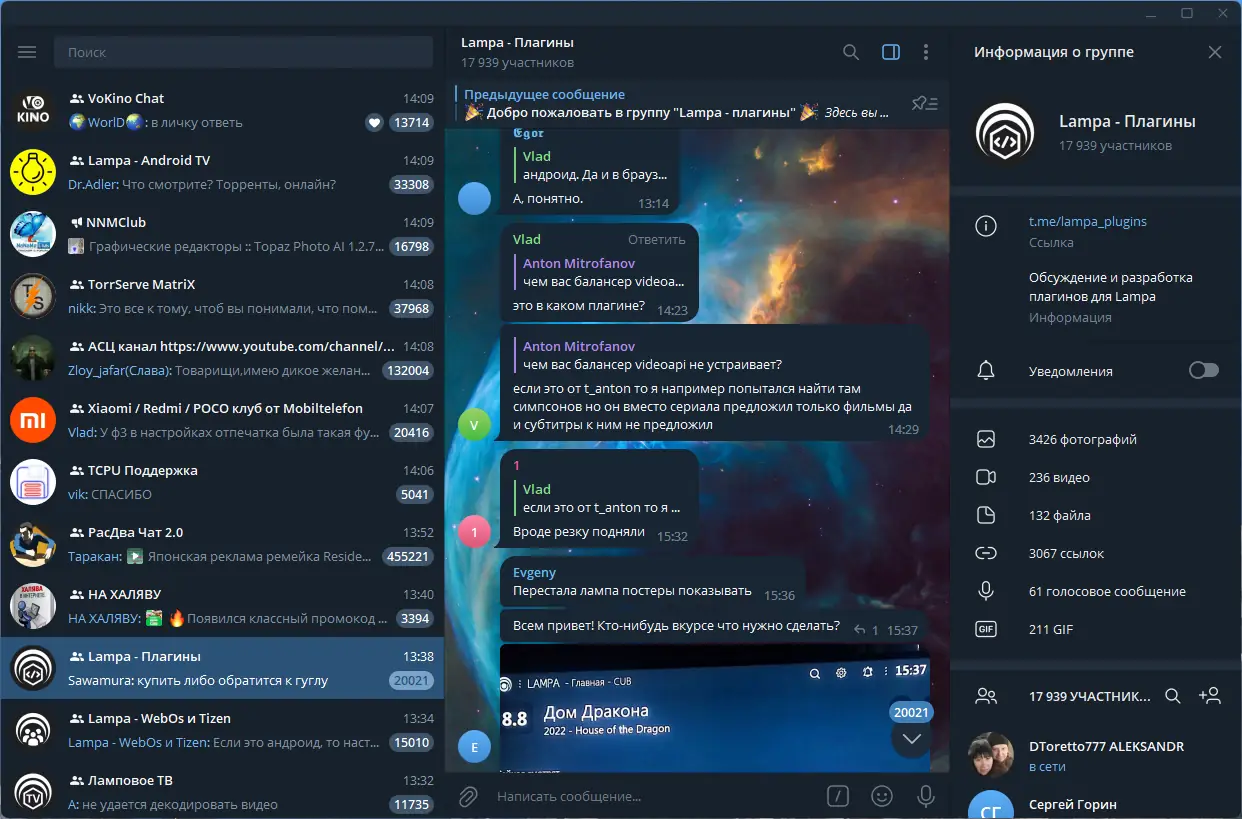Open Lampa - Android TV chat
Screen dimensions: 1242x819
222,172
